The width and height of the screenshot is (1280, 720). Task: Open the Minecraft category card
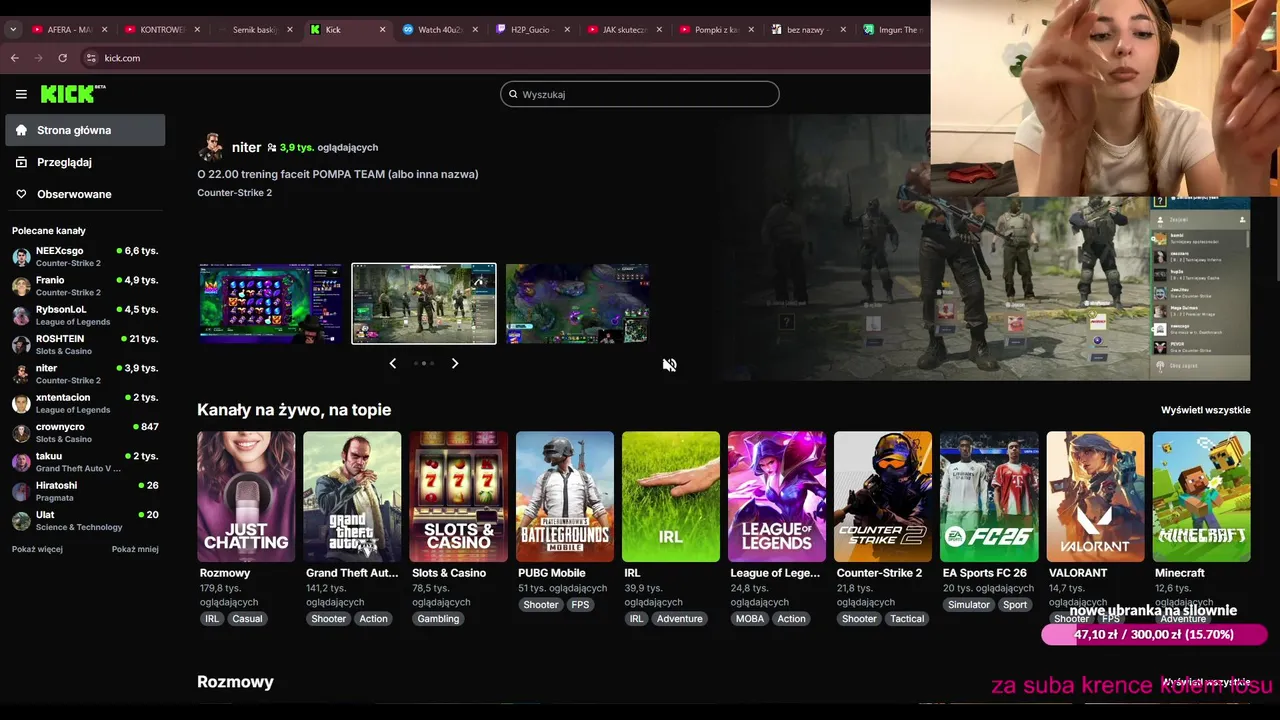[1201, 496]
